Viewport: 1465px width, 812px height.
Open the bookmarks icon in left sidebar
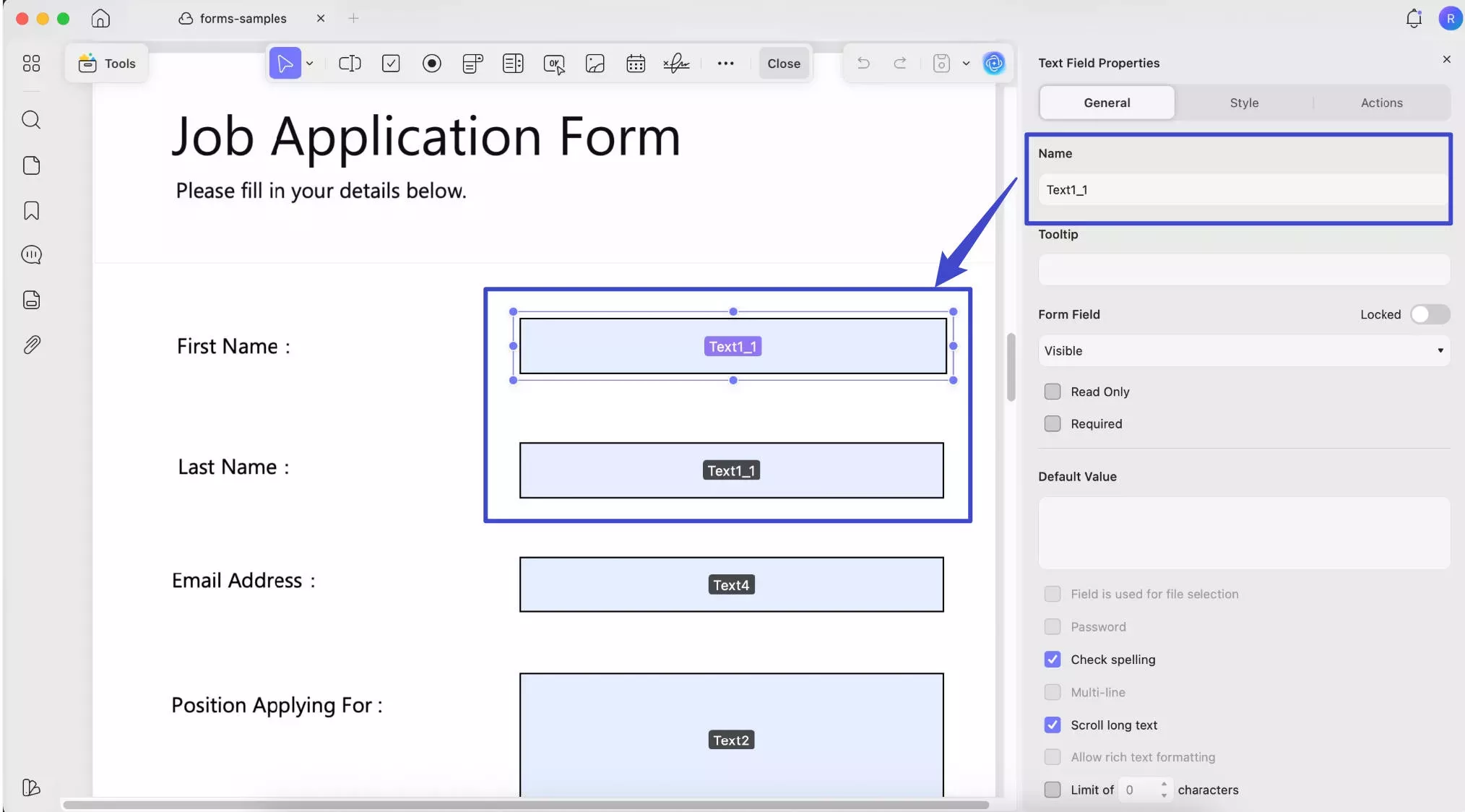[31, 210]
